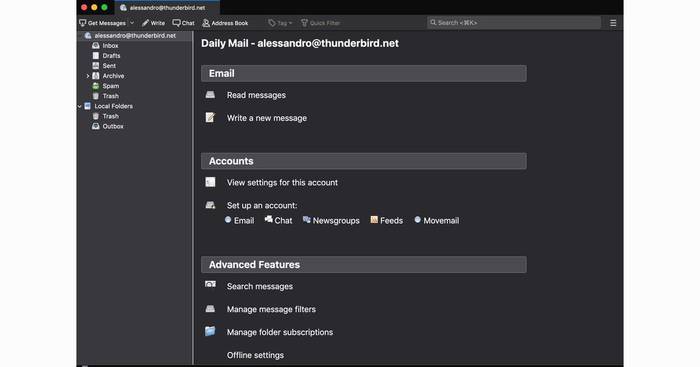Open the Spam folder
Viewport: 700px width, 367px height.
pos(111,86)
